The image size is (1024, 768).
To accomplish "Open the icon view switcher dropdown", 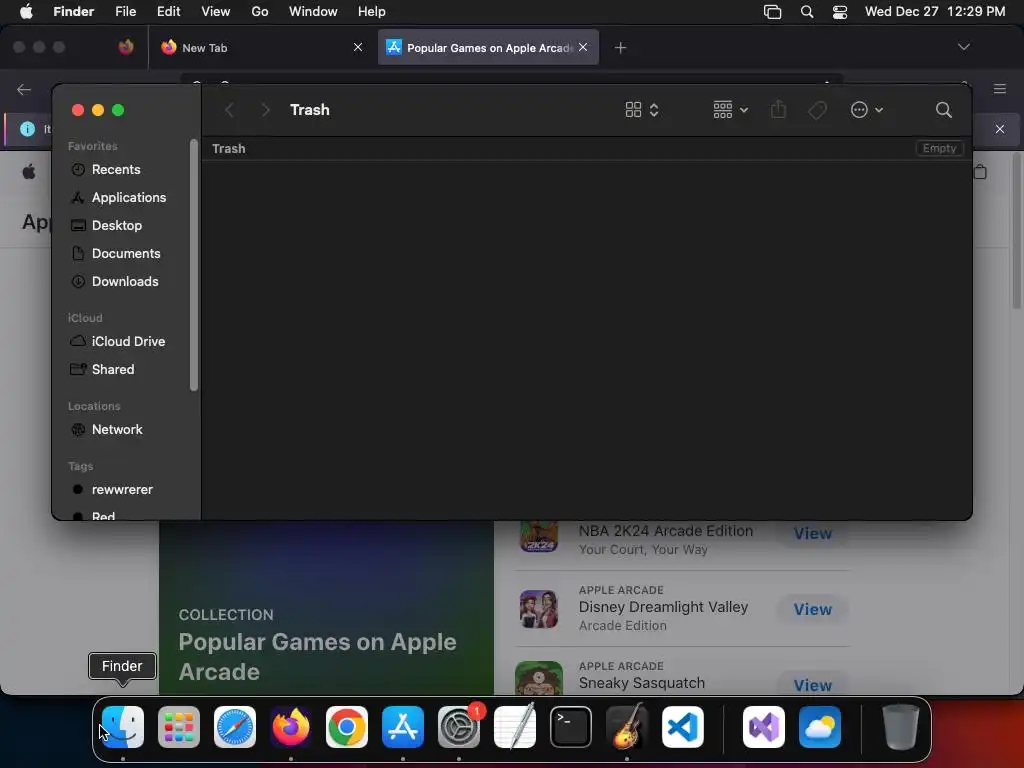I will coord(642,110).
